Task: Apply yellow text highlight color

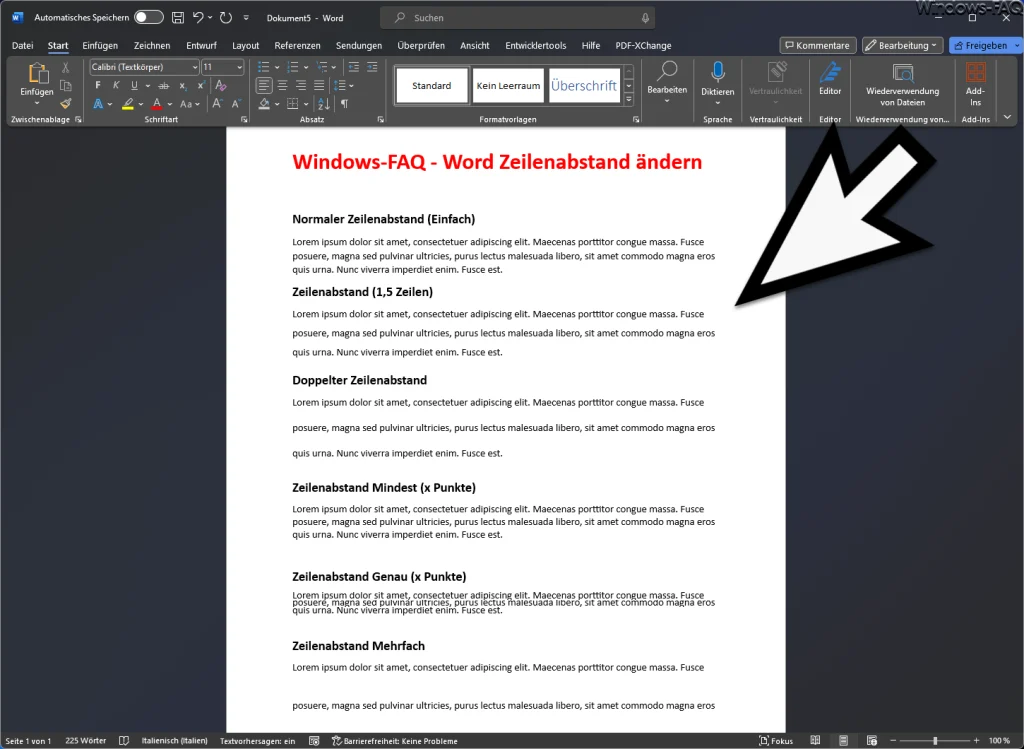Action: coord(127,104)
